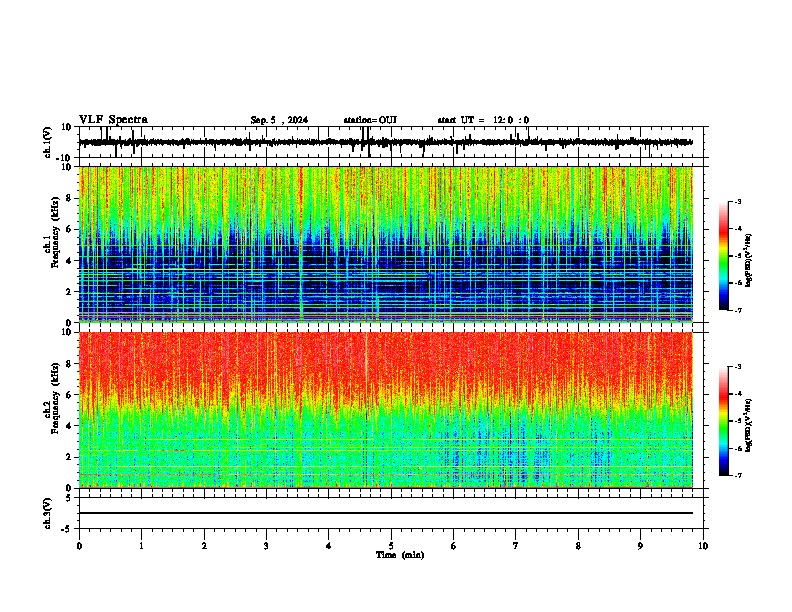The width and height of the screenshot is (792, 612).
Task: Click the ch.2 spectrogram color scale bar
Action: pyautogui.click(x=723, y=421)
